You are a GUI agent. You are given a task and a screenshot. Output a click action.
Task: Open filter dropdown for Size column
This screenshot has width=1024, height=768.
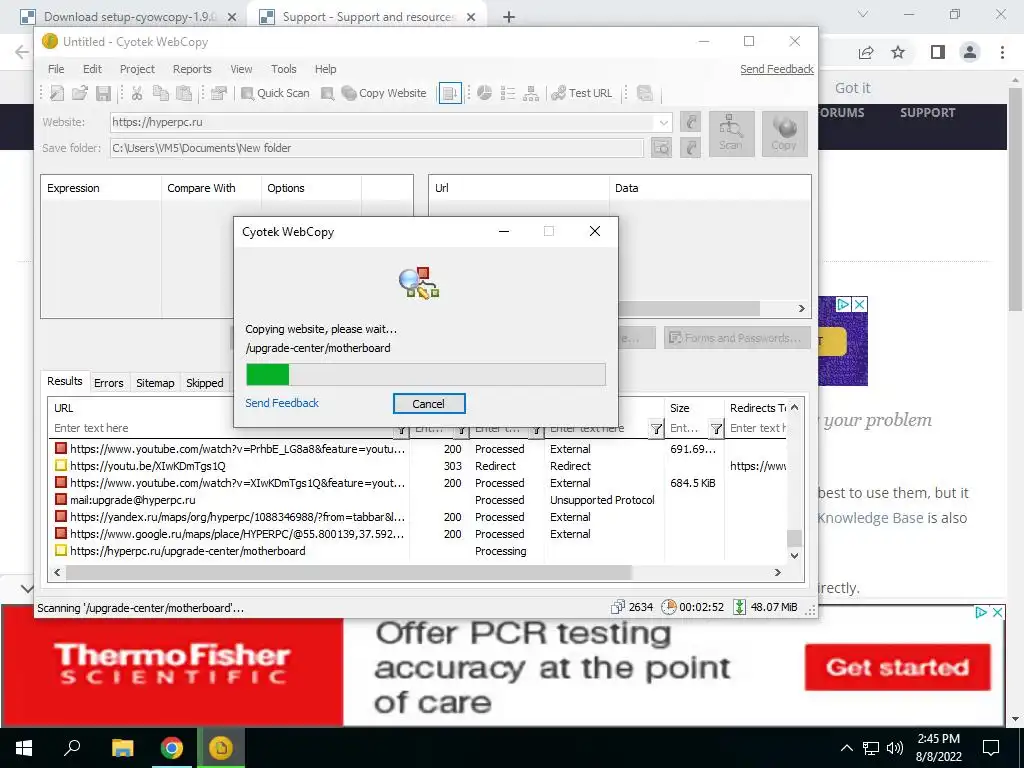[716, 428]
